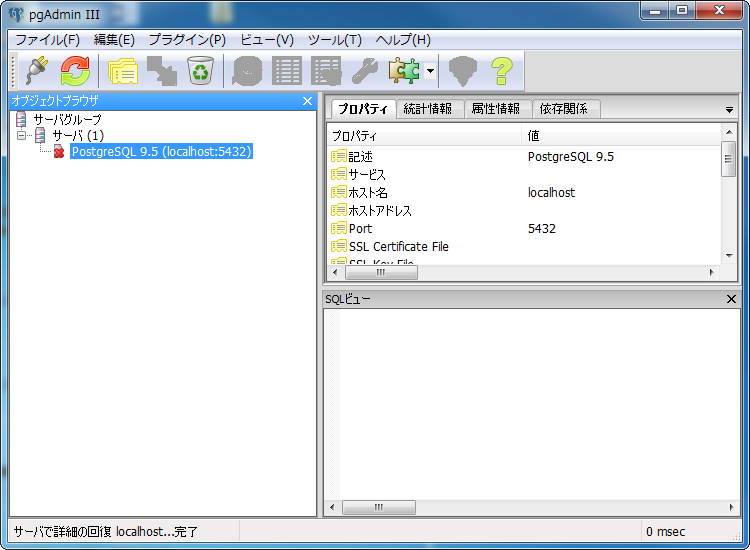Click the Drop object trash icon
The width and height of the screenshot is (750, 550).
[x=200, y=71]
